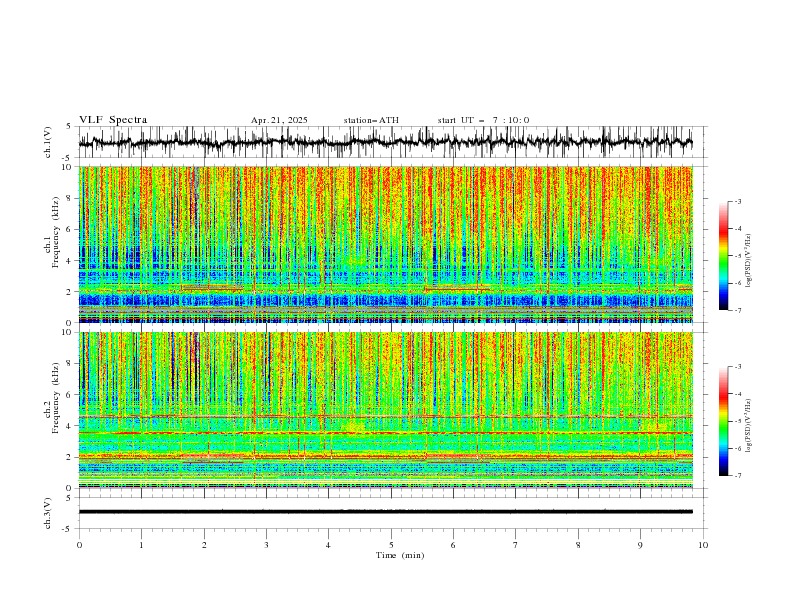792x612 pixels.
Task: Click time axis tick label "9"
Action: click(x=640, y=545)
